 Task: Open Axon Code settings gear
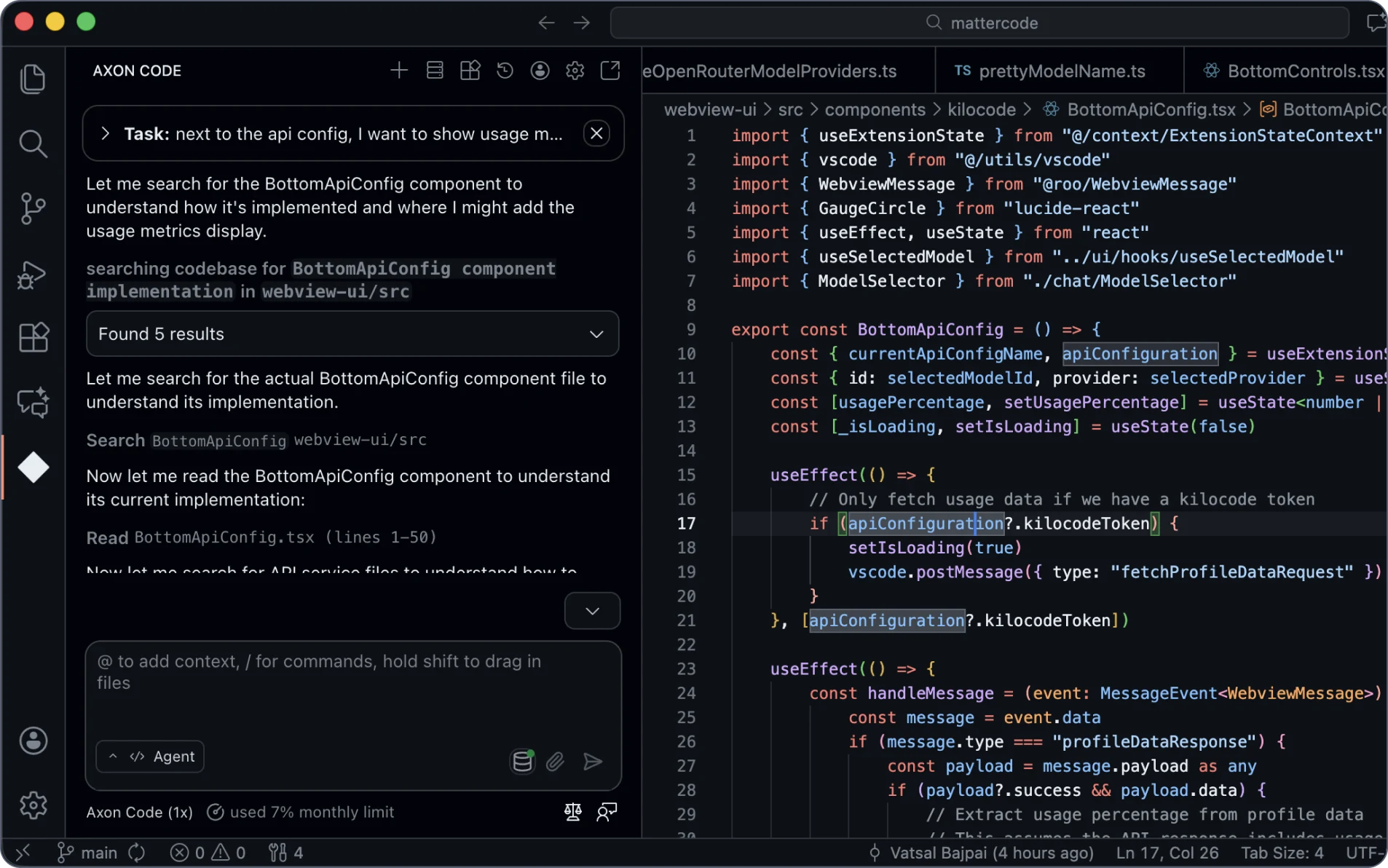[x=575, y=70]
